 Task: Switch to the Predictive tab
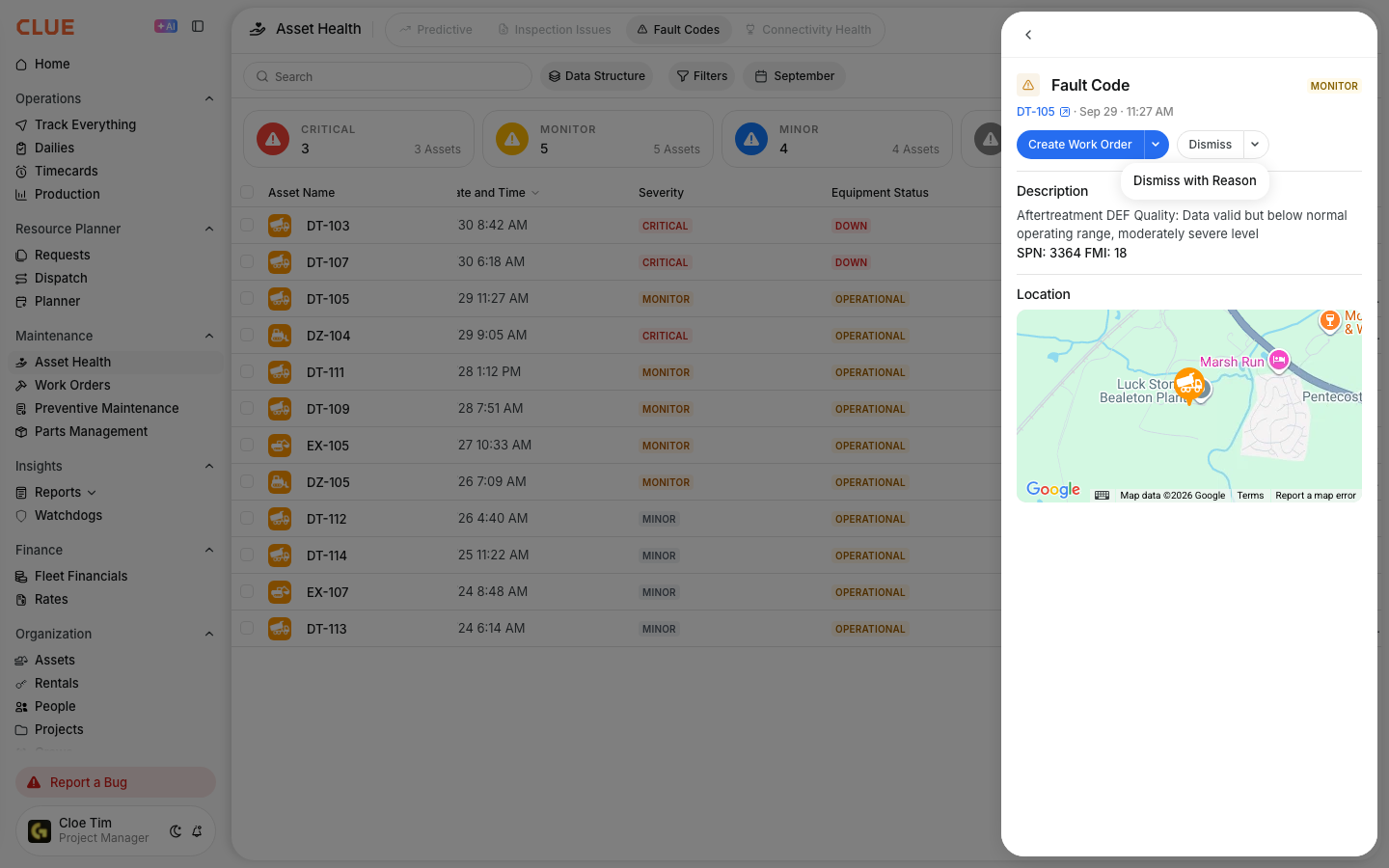tap(436, 30)
